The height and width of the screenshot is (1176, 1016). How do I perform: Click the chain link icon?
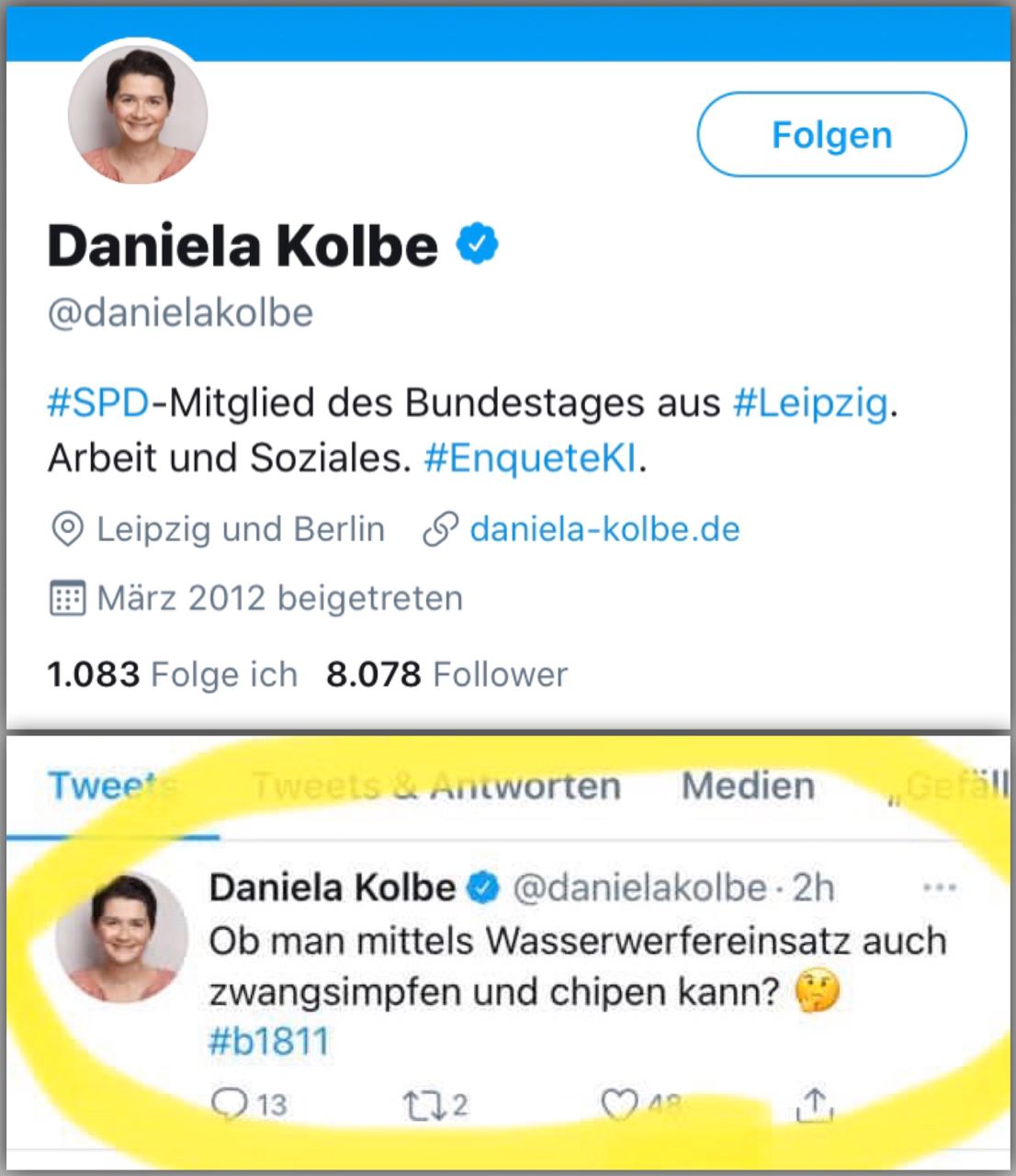click(x=440, y=530)
